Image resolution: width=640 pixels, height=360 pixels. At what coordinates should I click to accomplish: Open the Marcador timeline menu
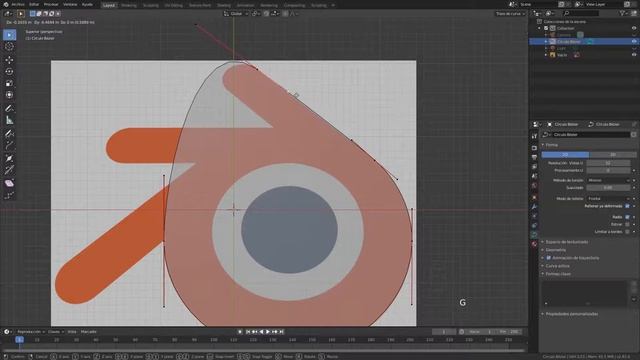pyautogui.click(x=89, y=332)
